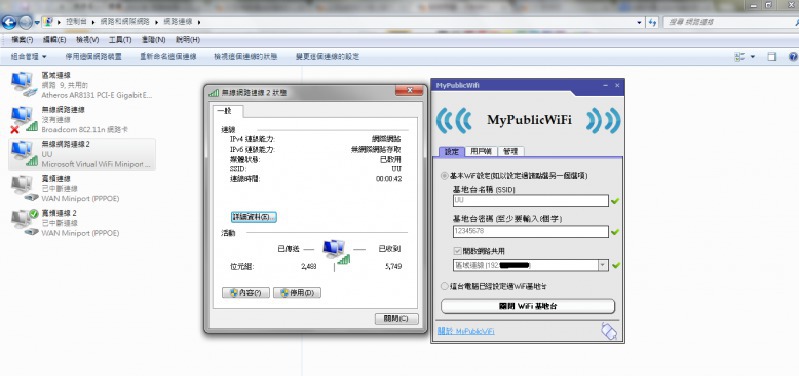Open the 進階(N) menu
This screenshot has height=376, width=799.
(x=153, y=40)
